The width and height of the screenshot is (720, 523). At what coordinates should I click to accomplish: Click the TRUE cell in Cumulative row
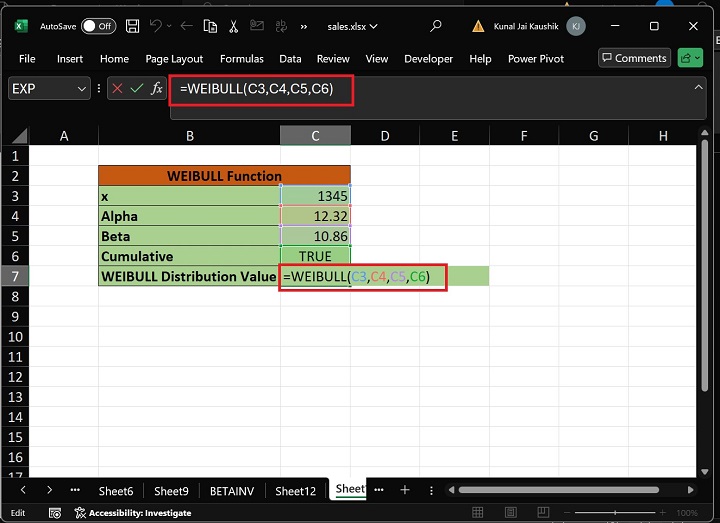pos(315,256)
